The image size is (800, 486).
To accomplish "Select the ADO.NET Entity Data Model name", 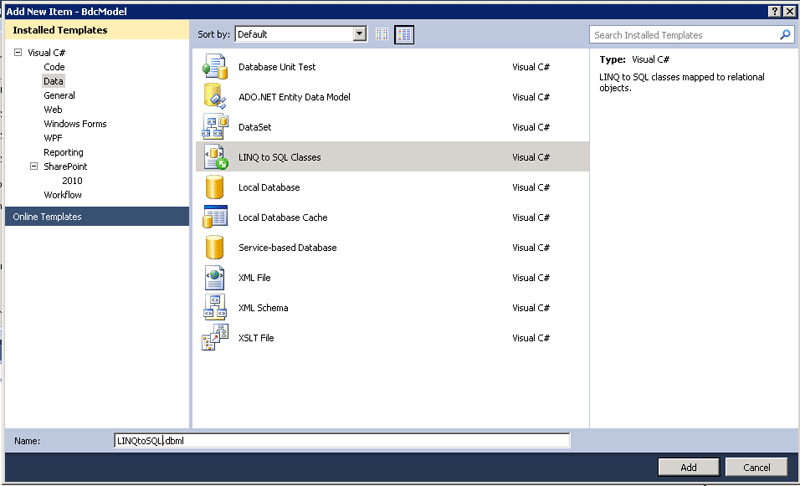I will tap(294, 97).
